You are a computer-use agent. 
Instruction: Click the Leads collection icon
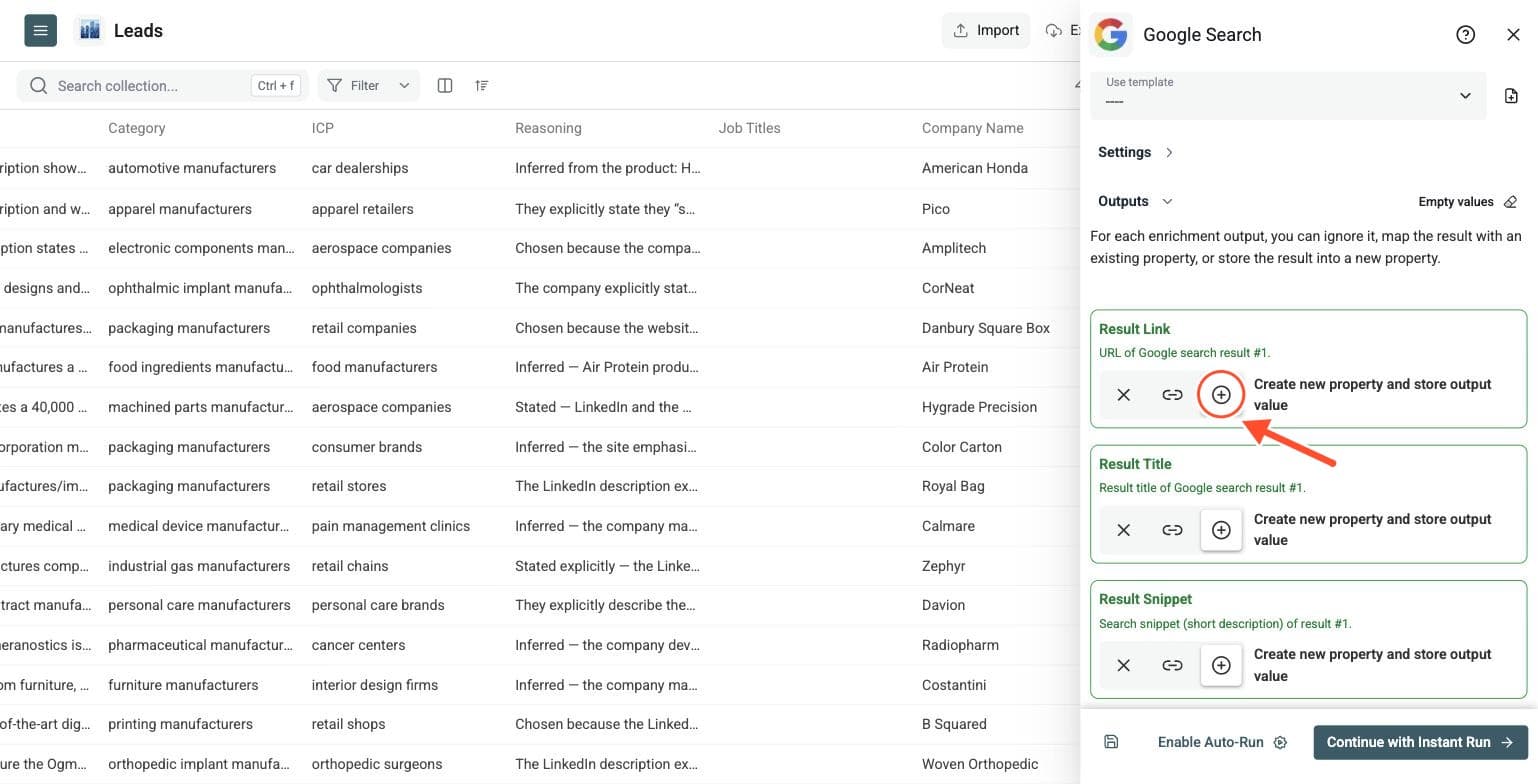pos(89,30)
